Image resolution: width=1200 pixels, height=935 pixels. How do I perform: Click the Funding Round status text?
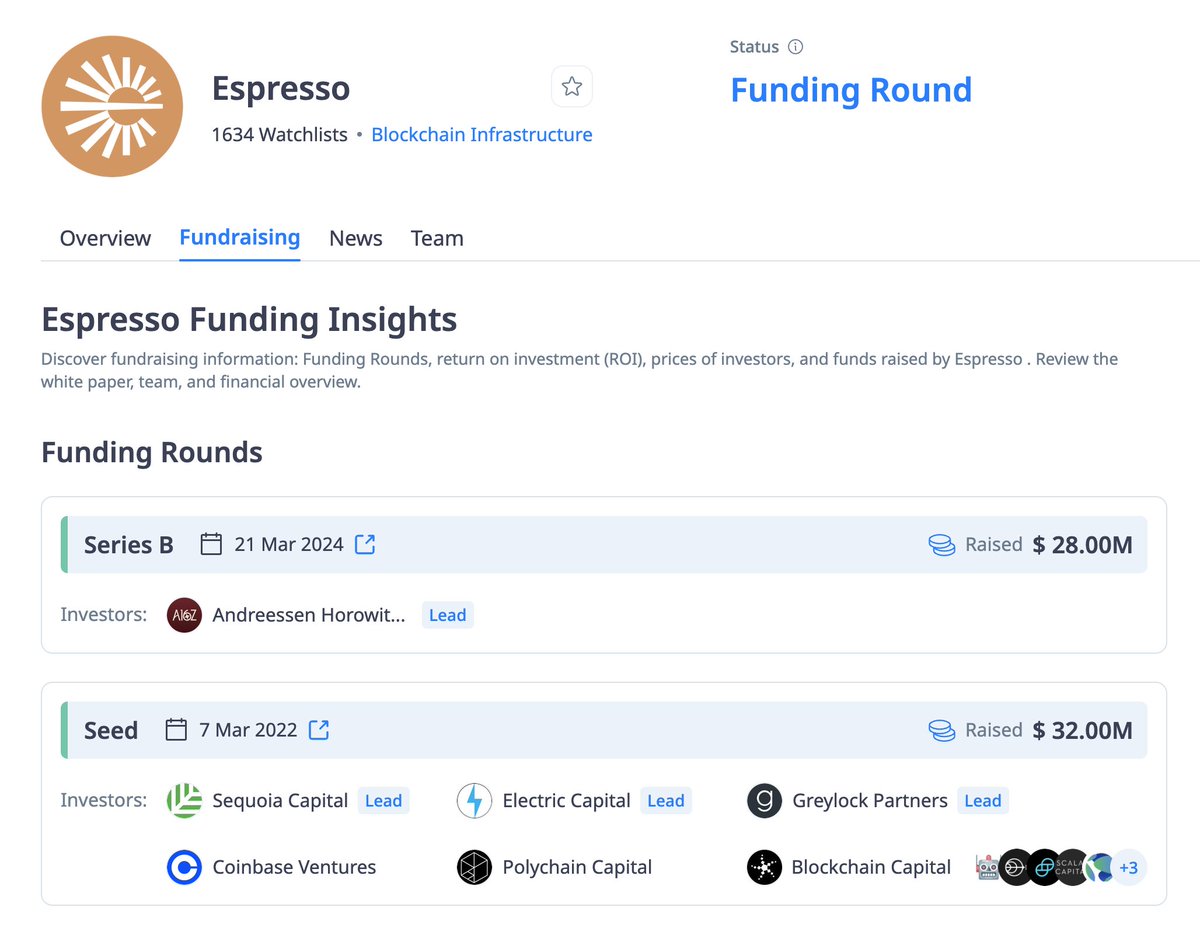851,90
